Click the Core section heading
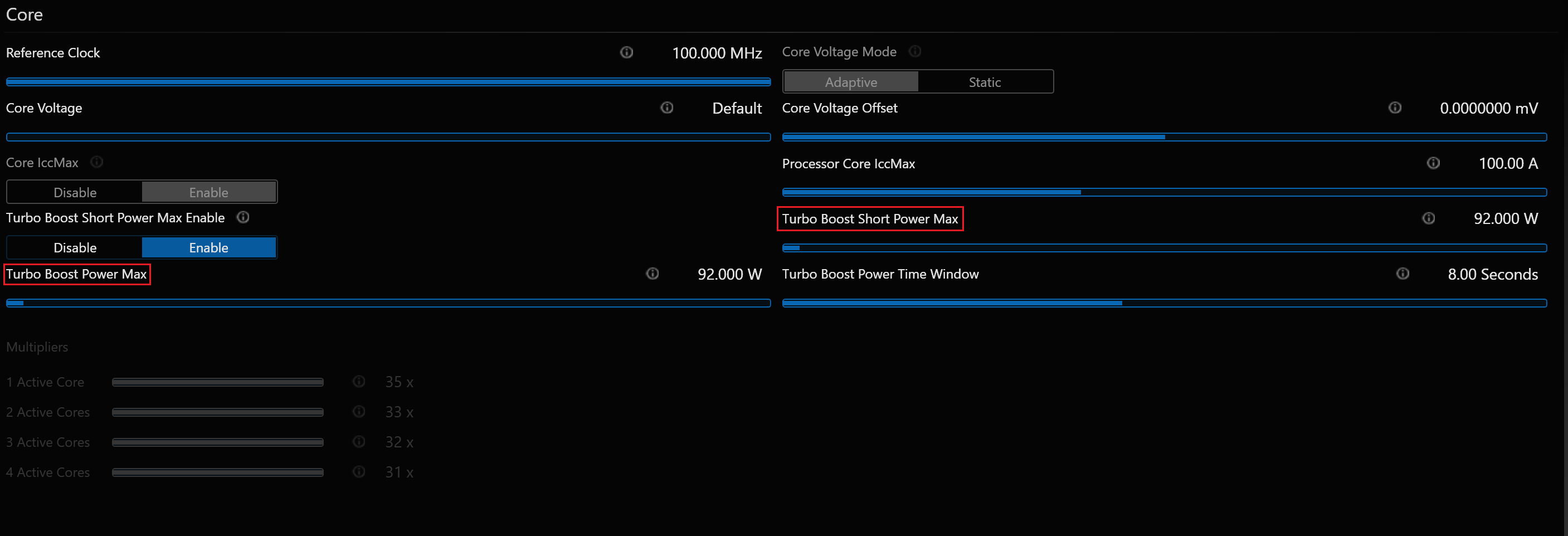This screenshot has height=536, width=1568. click(x=25, y=14)
